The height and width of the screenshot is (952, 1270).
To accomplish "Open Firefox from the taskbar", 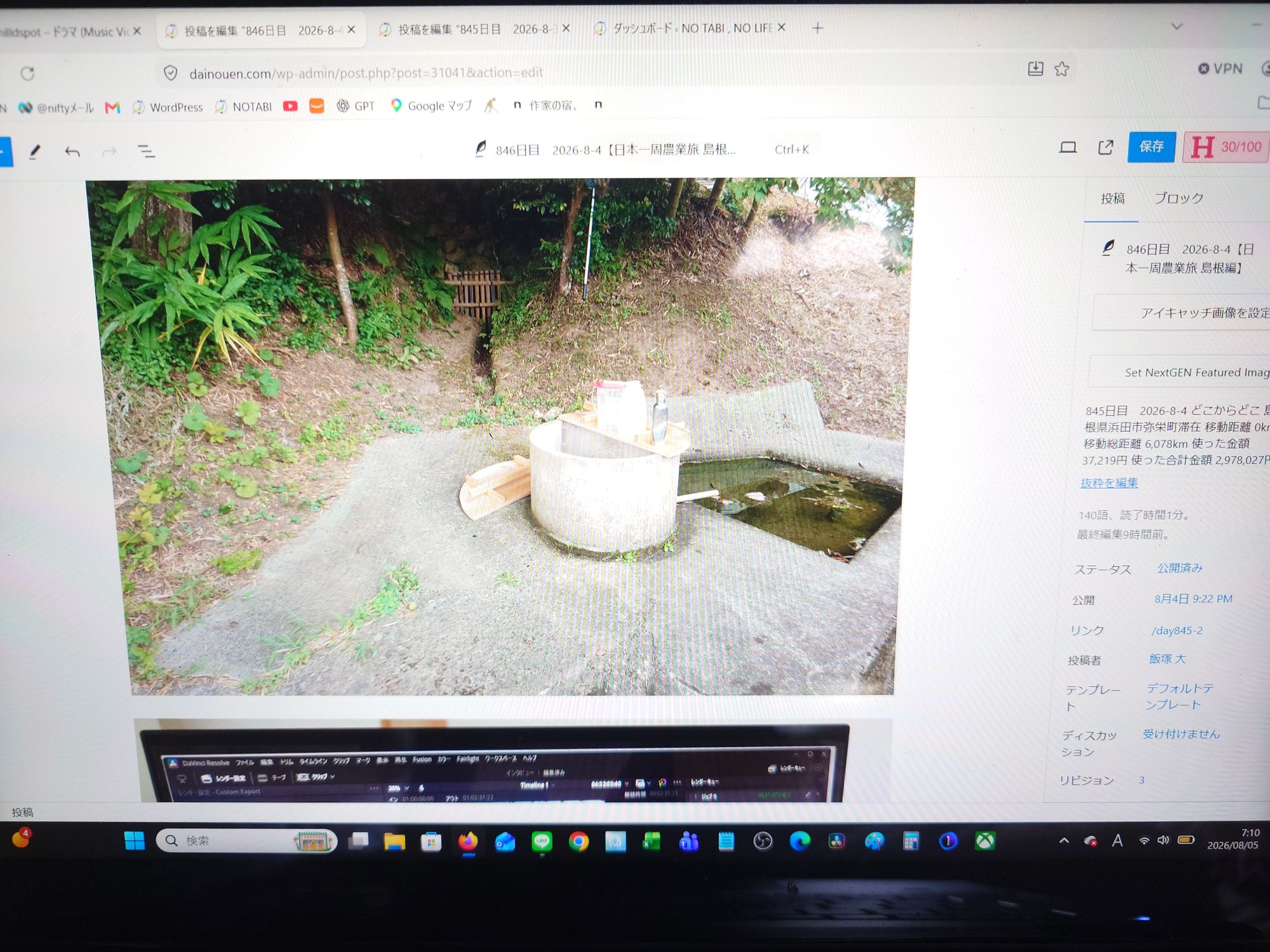I will tap(469, 842).
